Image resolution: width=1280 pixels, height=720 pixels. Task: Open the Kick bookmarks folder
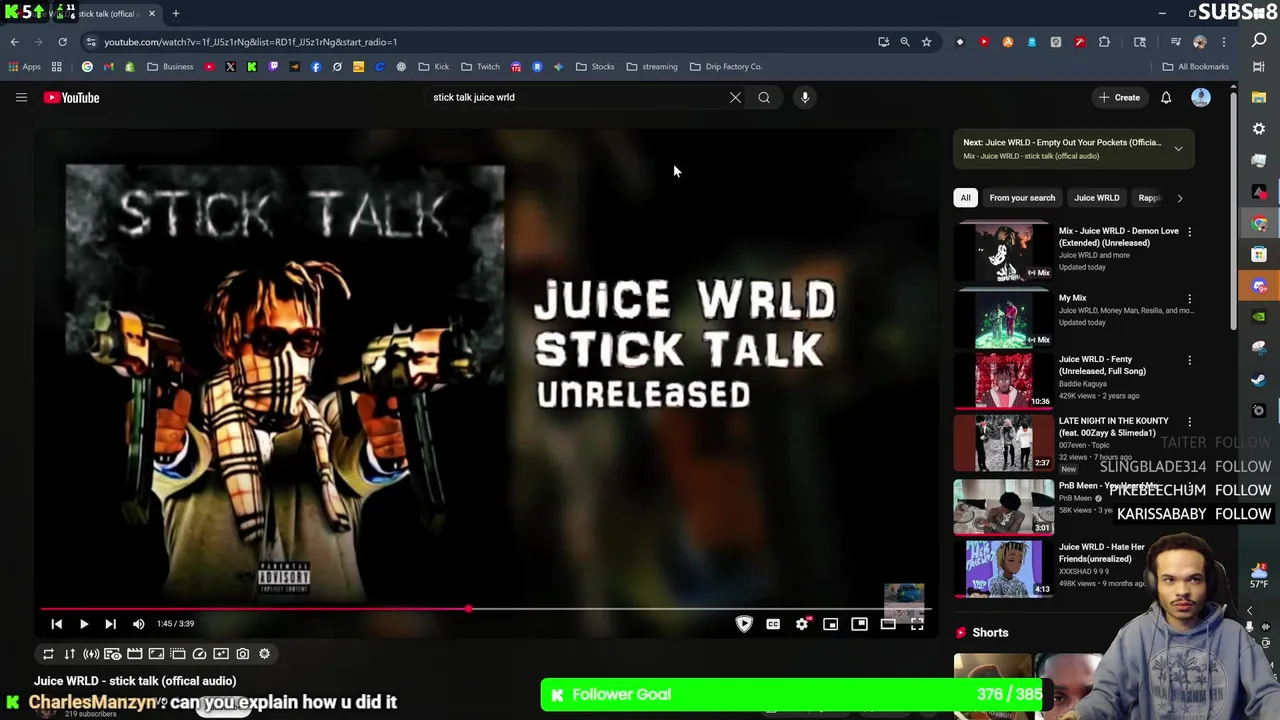[433, 67]
